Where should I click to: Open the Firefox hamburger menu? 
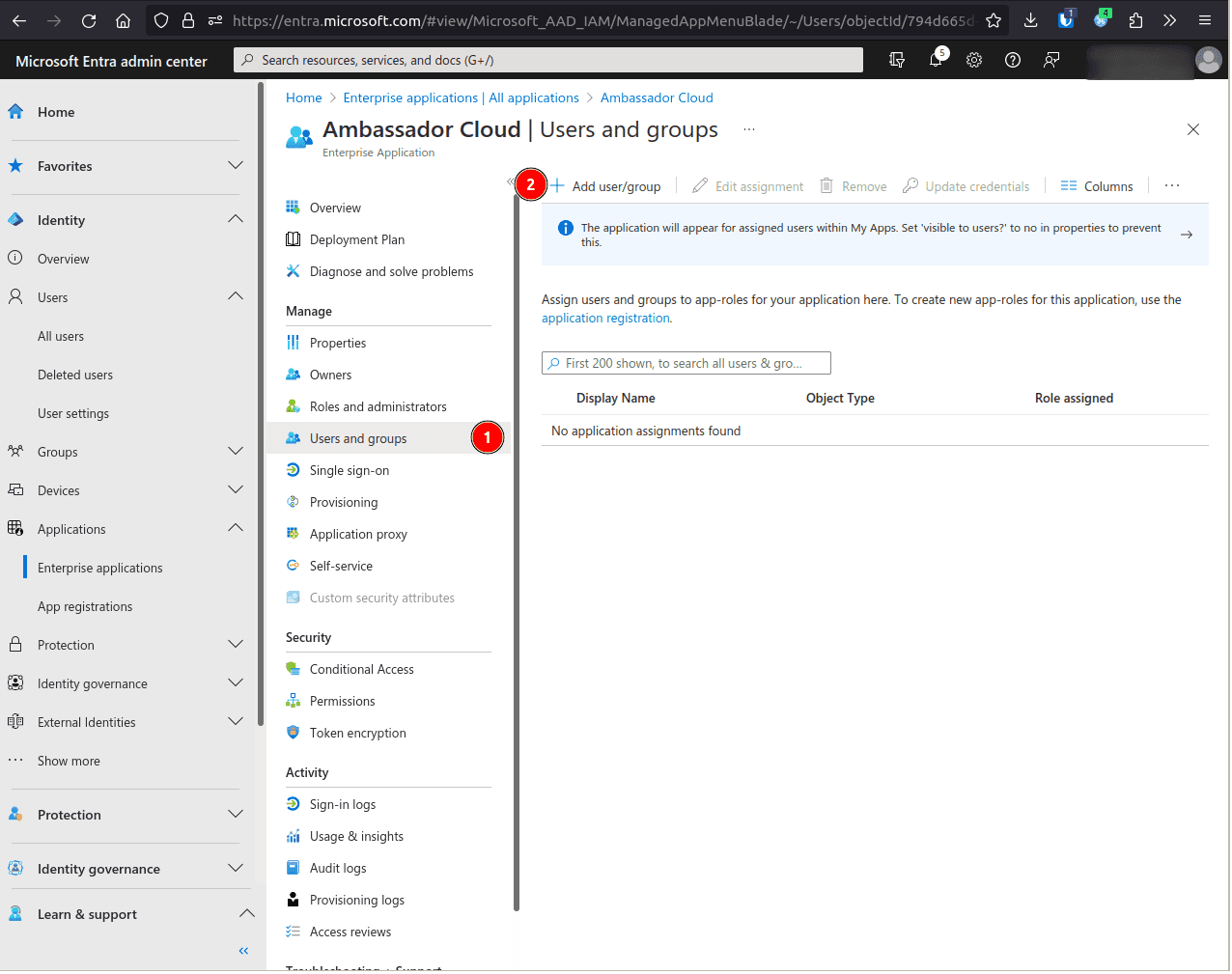(x=1205, y=20)
